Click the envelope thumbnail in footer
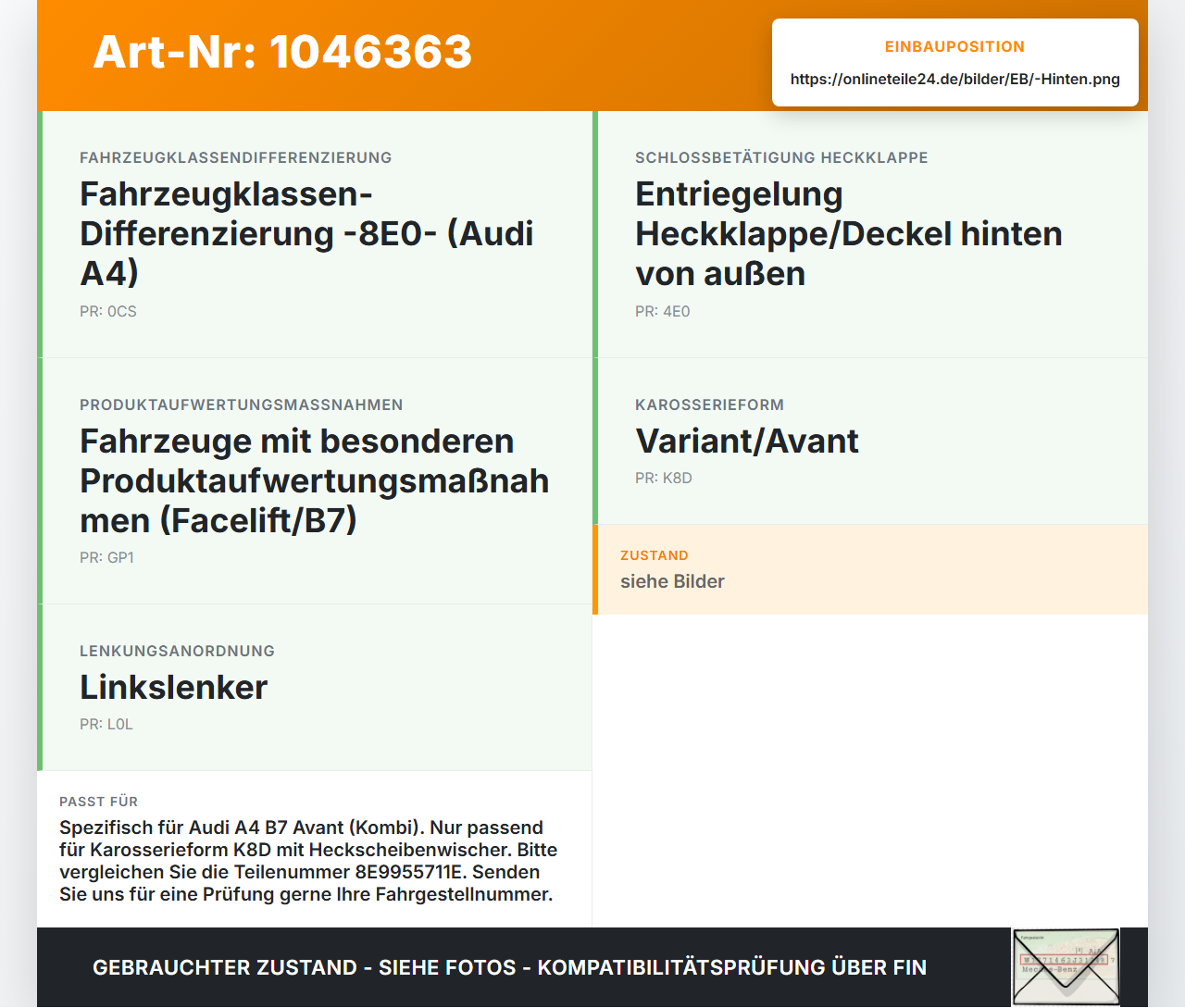This screenshot has height=1008, width=1185. click(1066, 967)
